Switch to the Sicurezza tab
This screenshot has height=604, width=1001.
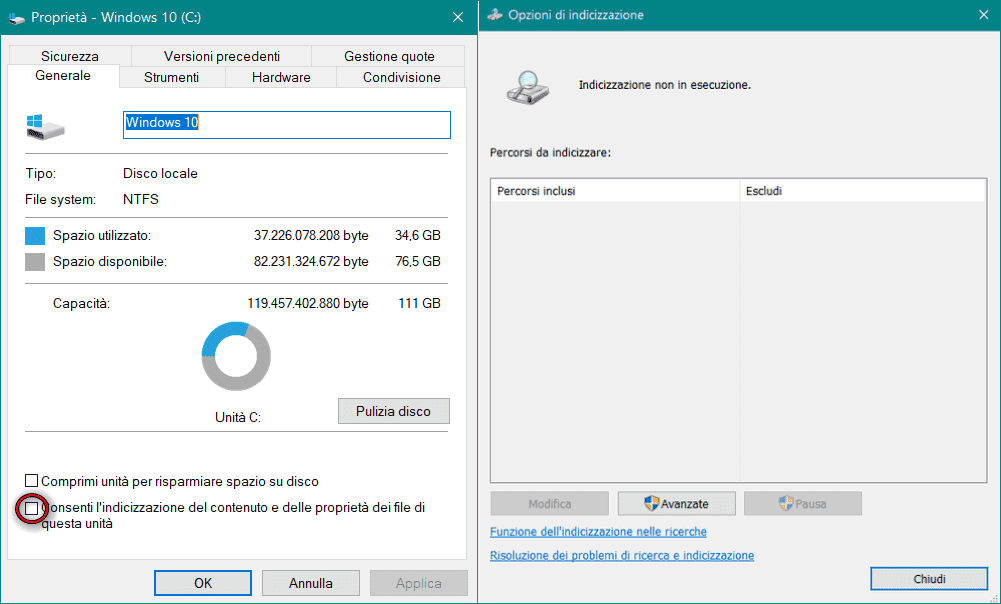click(x=70, y=56)
